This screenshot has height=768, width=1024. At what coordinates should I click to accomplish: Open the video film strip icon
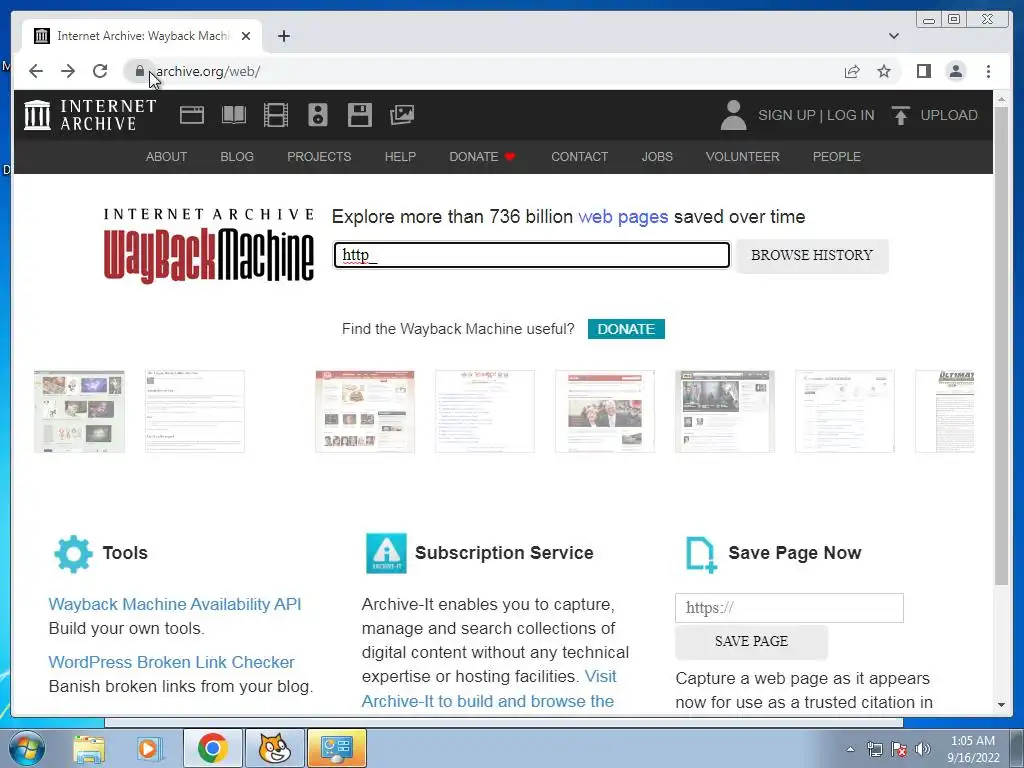tap(276, 115)
